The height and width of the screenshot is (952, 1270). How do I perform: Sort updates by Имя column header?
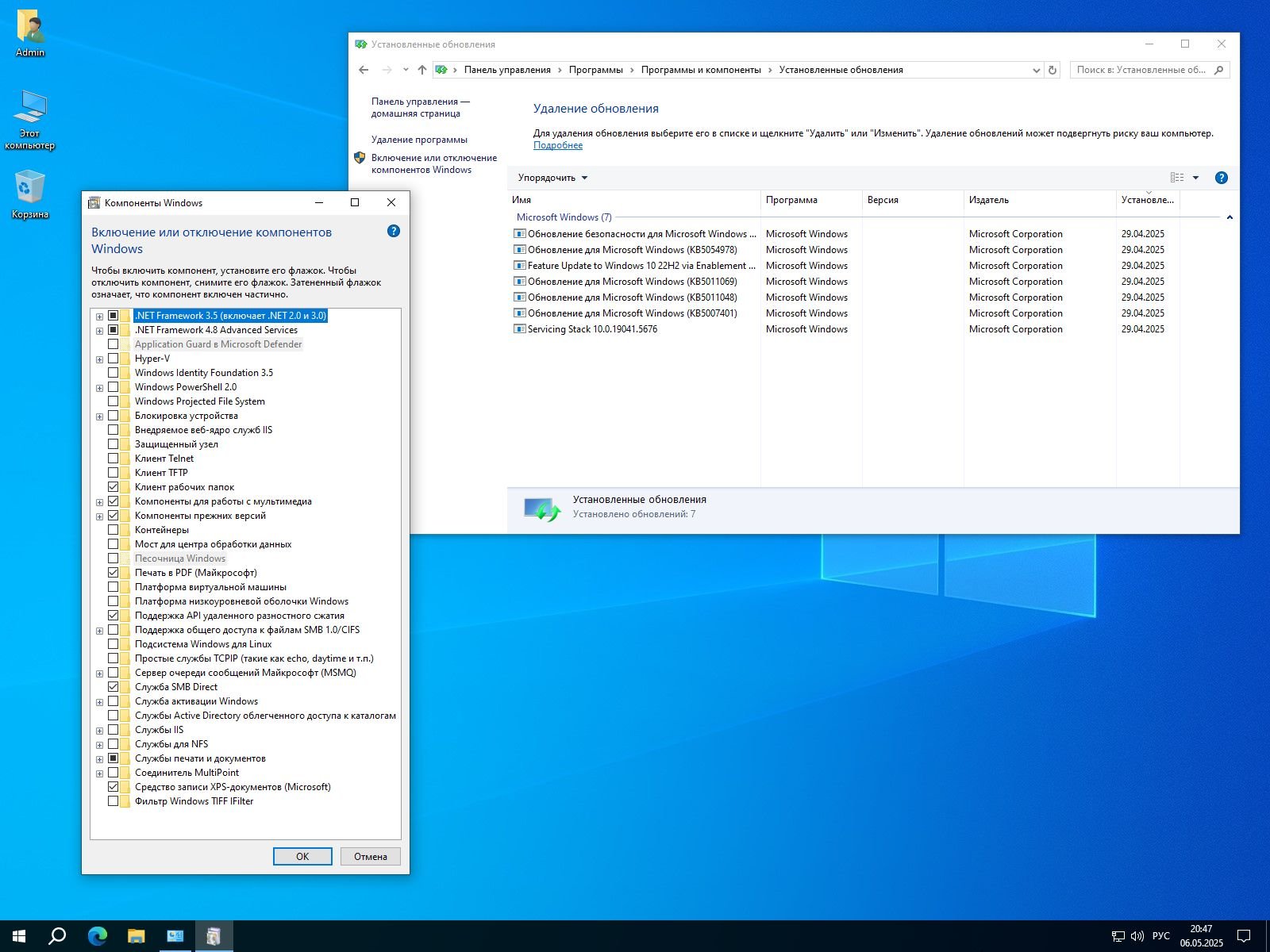(x=635, y=200)
